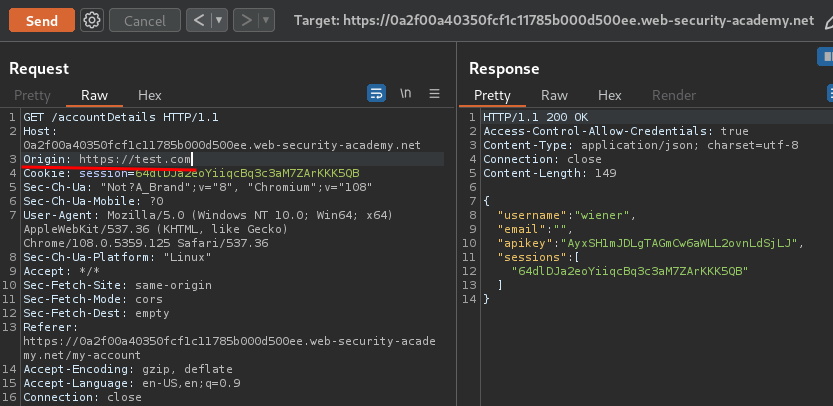Click the Sec-Ch-Ua-Mobile header line
Screen dimensions: 833x406
click(94, 201)
